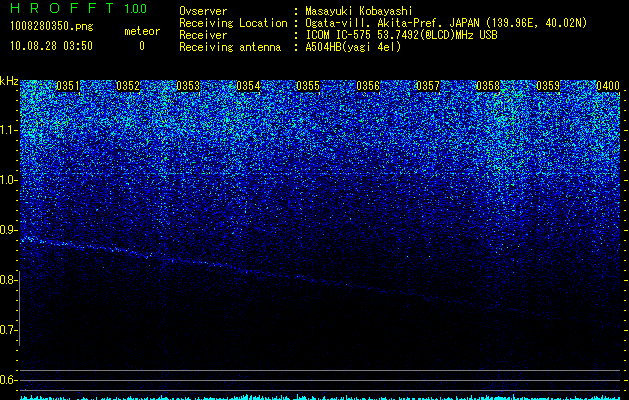629x400 pixels.
Task: Click the 1.1 frequency axis label
Action: click(9, 130)
